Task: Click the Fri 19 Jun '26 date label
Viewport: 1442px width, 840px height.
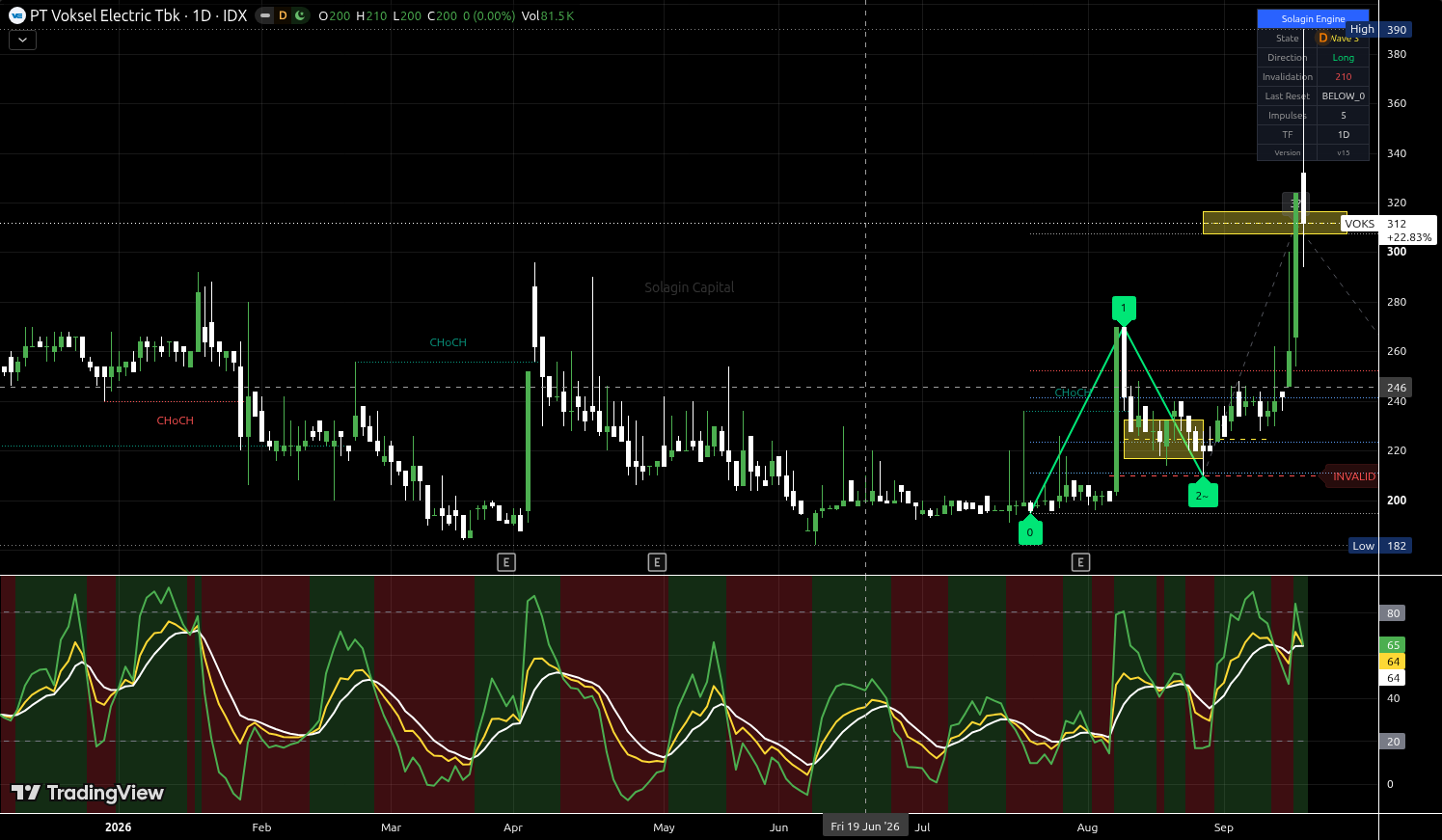Action: (865, 826)
